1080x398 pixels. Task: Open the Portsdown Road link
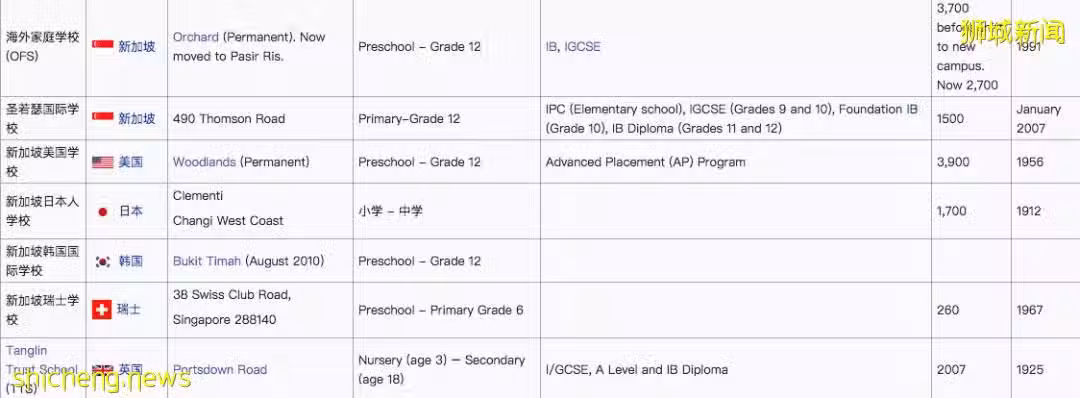220,370
